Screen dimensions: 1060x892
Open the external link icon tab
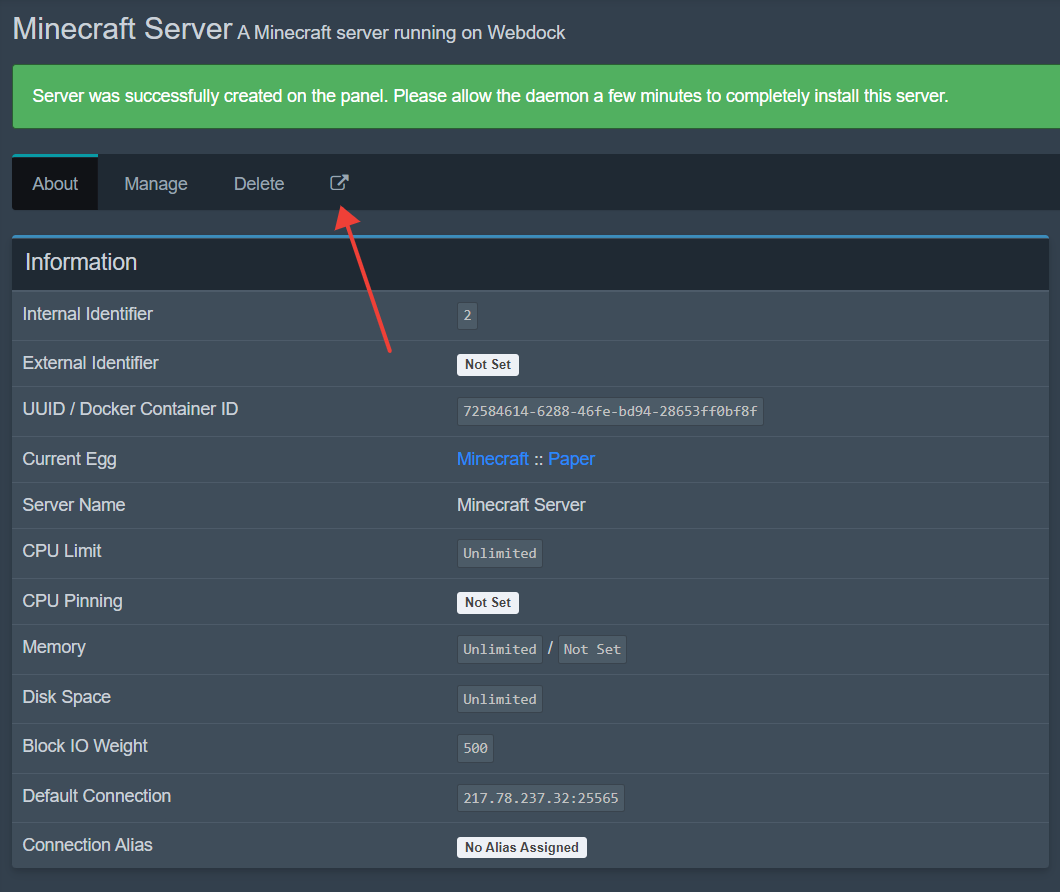(339, 183)
